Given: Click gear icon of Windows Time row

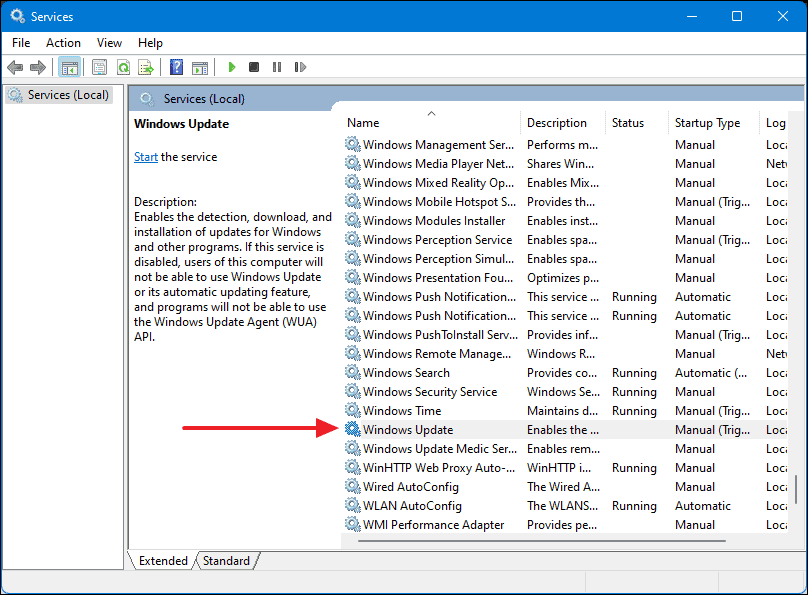Looking at the screenshot, I should pos(352,410).
